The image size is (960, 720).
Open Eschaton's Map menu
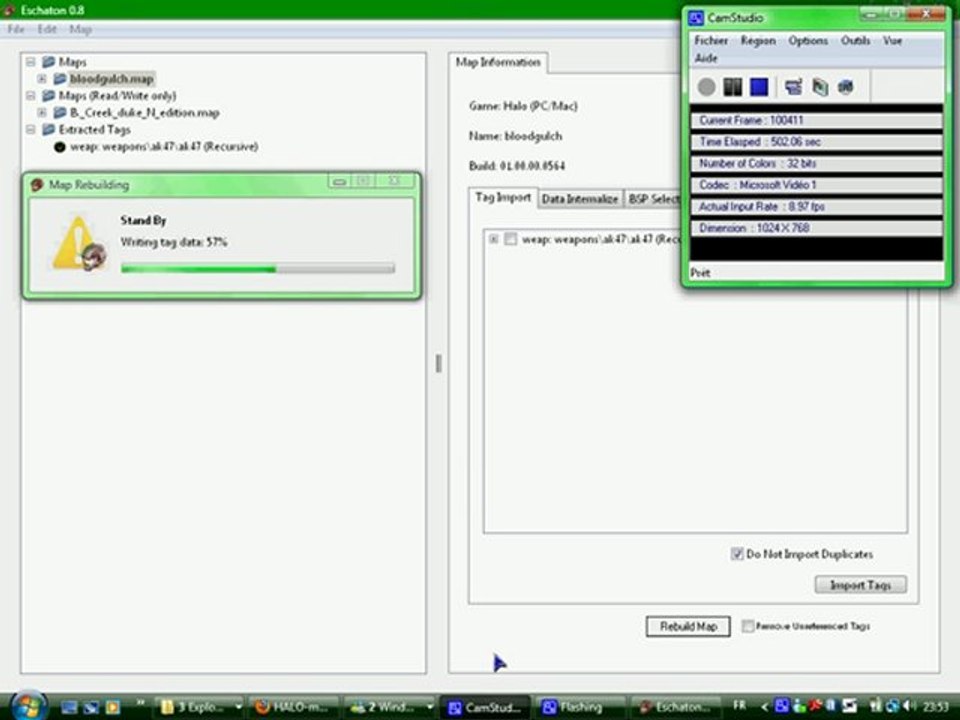coord(80,29)
